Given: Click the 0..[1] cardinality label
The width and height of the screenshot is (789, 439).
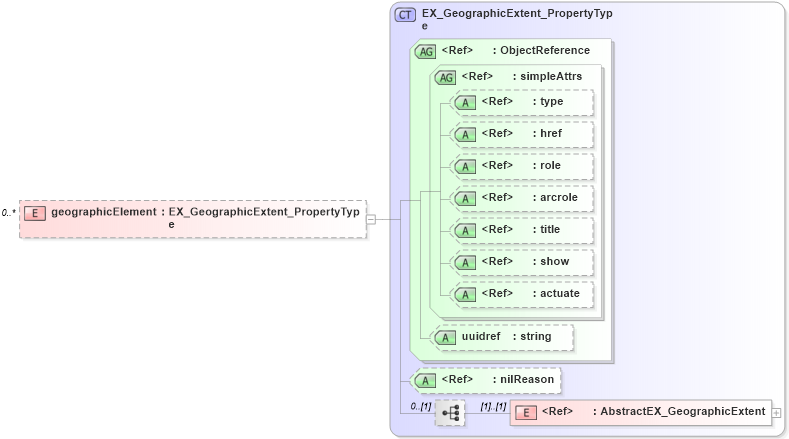Looking at the screenshot, I should pyautogui.click(x=421, y=406).
